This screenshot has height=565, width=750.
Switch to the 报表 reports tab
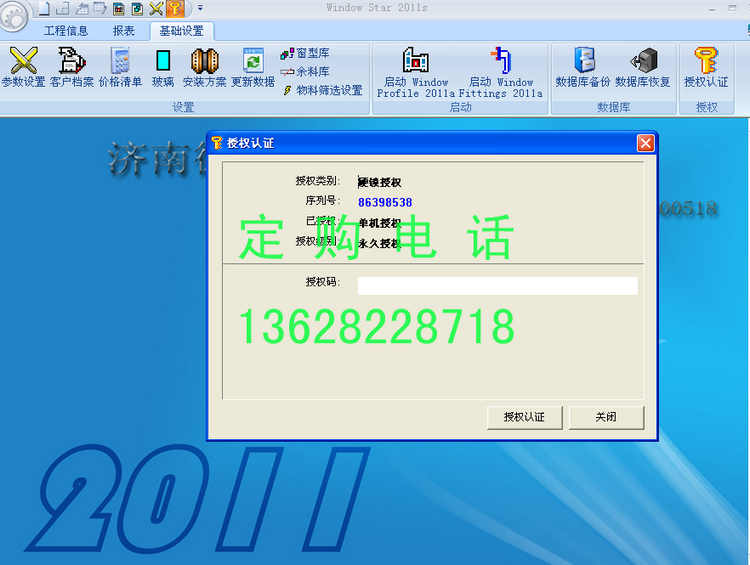(x=124, y=31)
